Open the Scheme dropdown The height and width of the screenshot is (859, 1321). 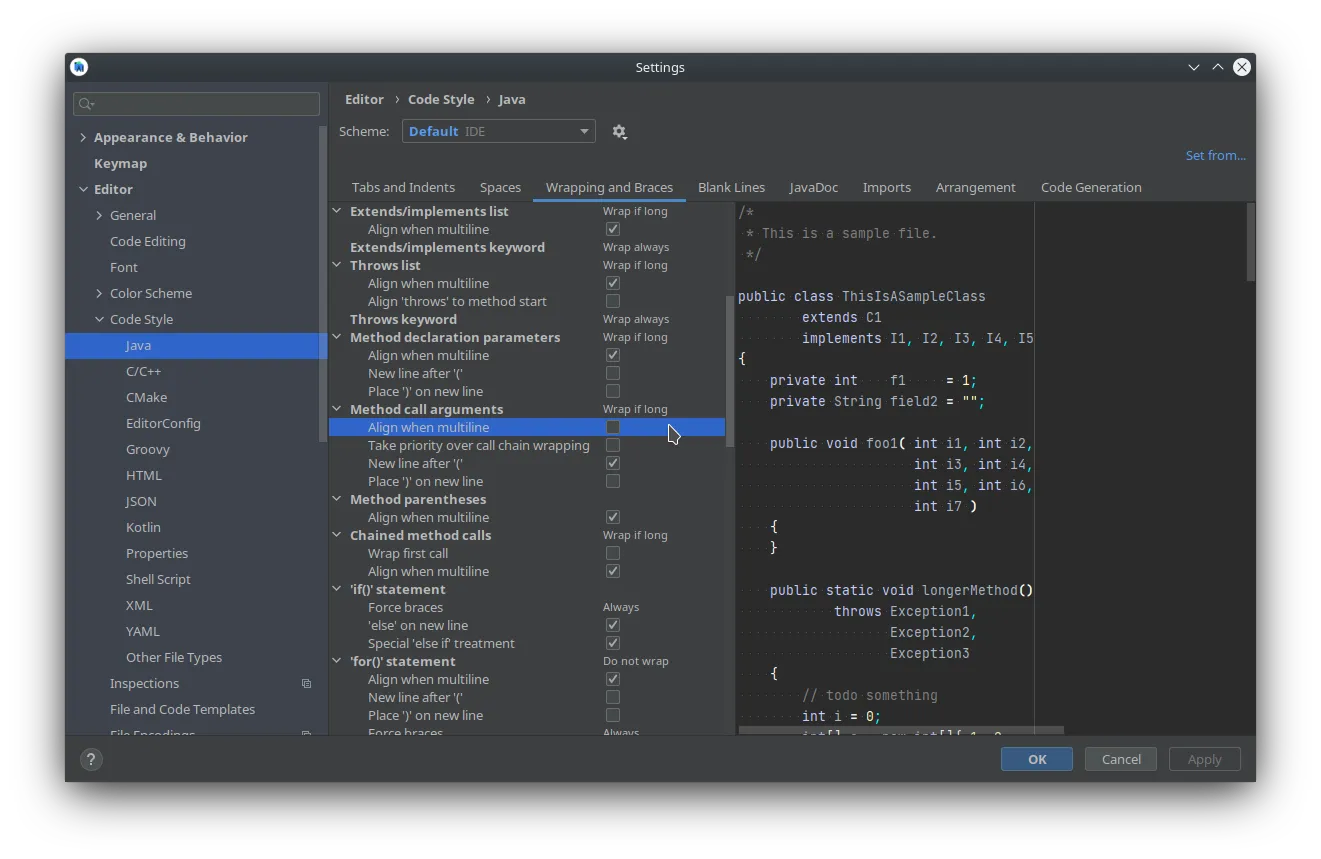pyautogui.click(x=499, y=131)
